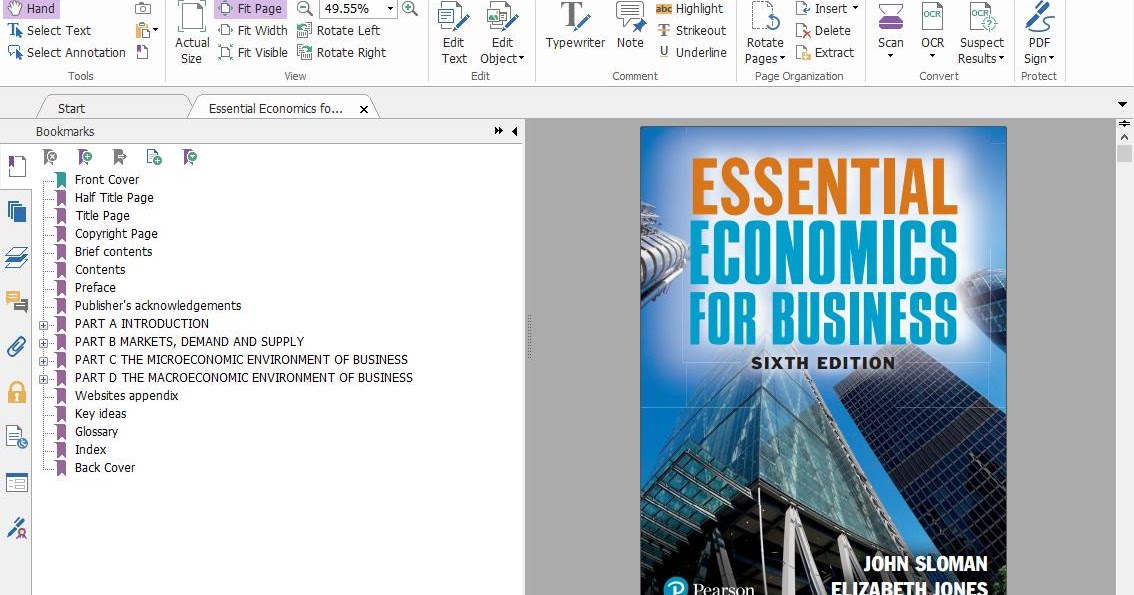The image size is (1134, 595).
Task: Add a Note comment
Action: coord(630,27)
